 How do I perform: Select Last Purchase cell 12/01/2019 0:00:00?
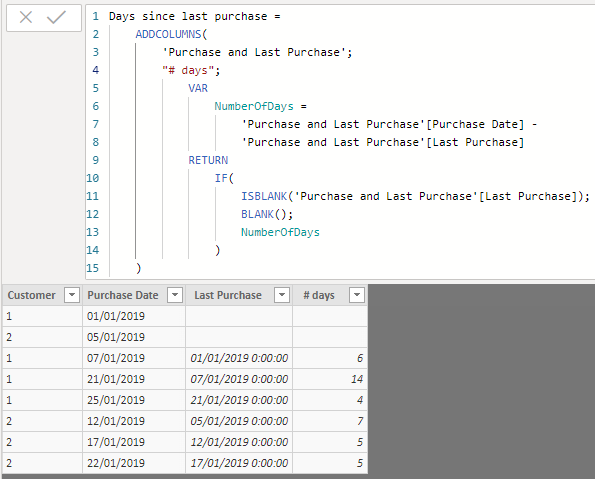point(239,442)
